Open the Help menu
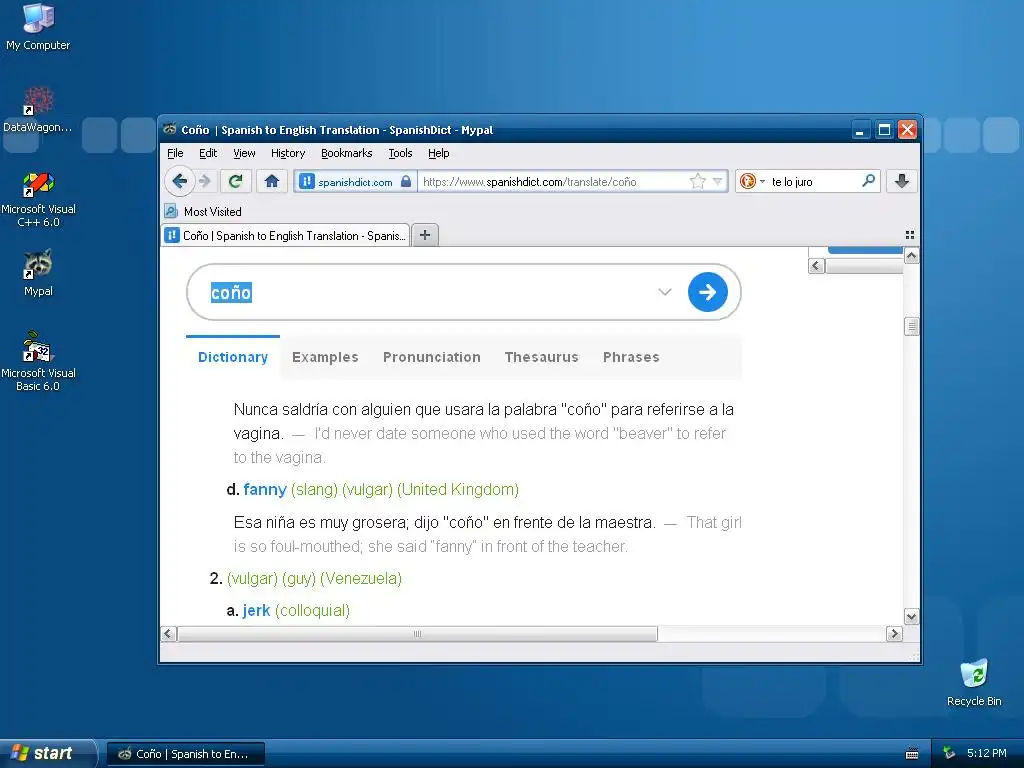 pos(439,153)
